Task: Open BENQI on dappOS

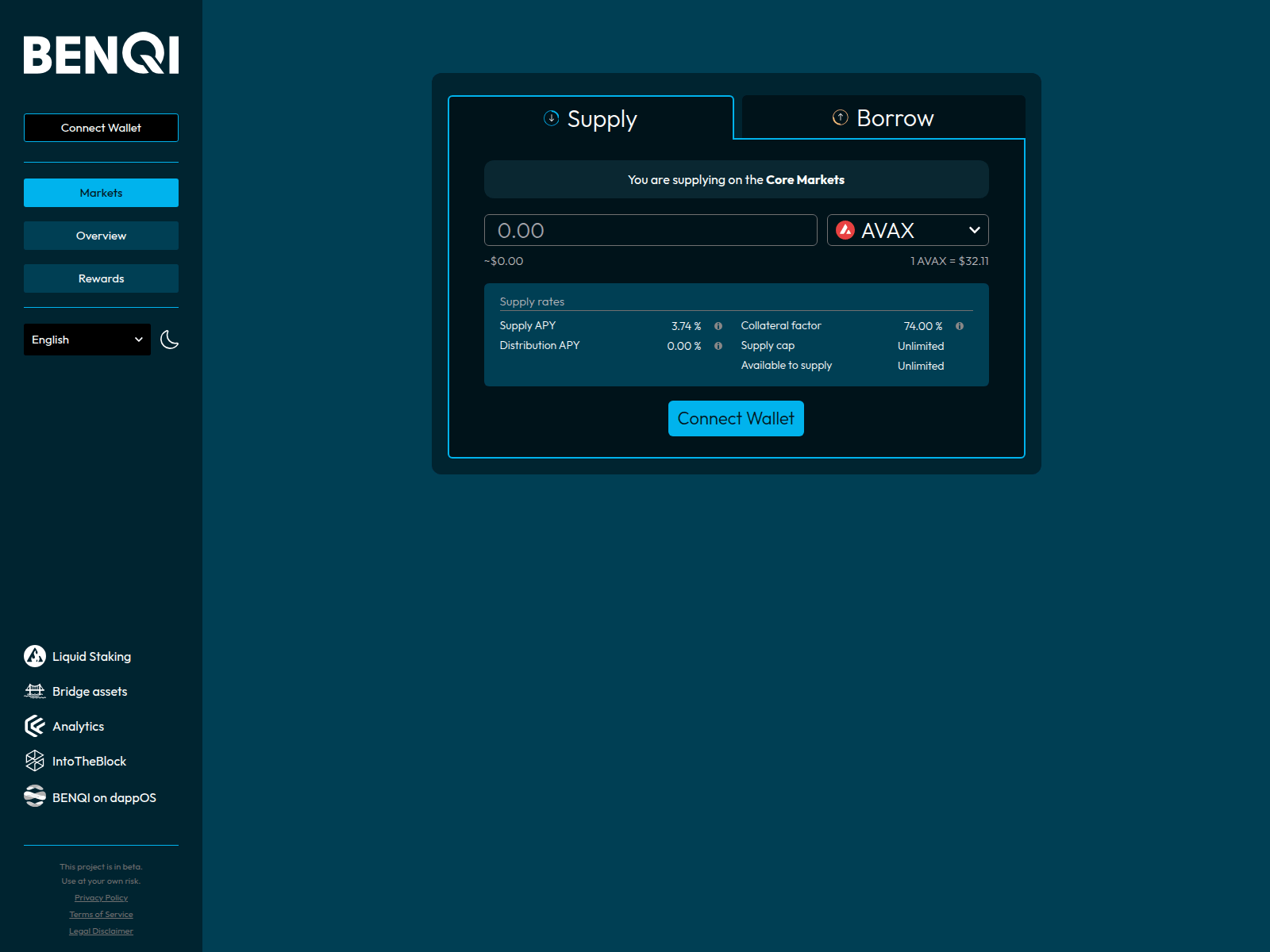Action: pos(104,797)
